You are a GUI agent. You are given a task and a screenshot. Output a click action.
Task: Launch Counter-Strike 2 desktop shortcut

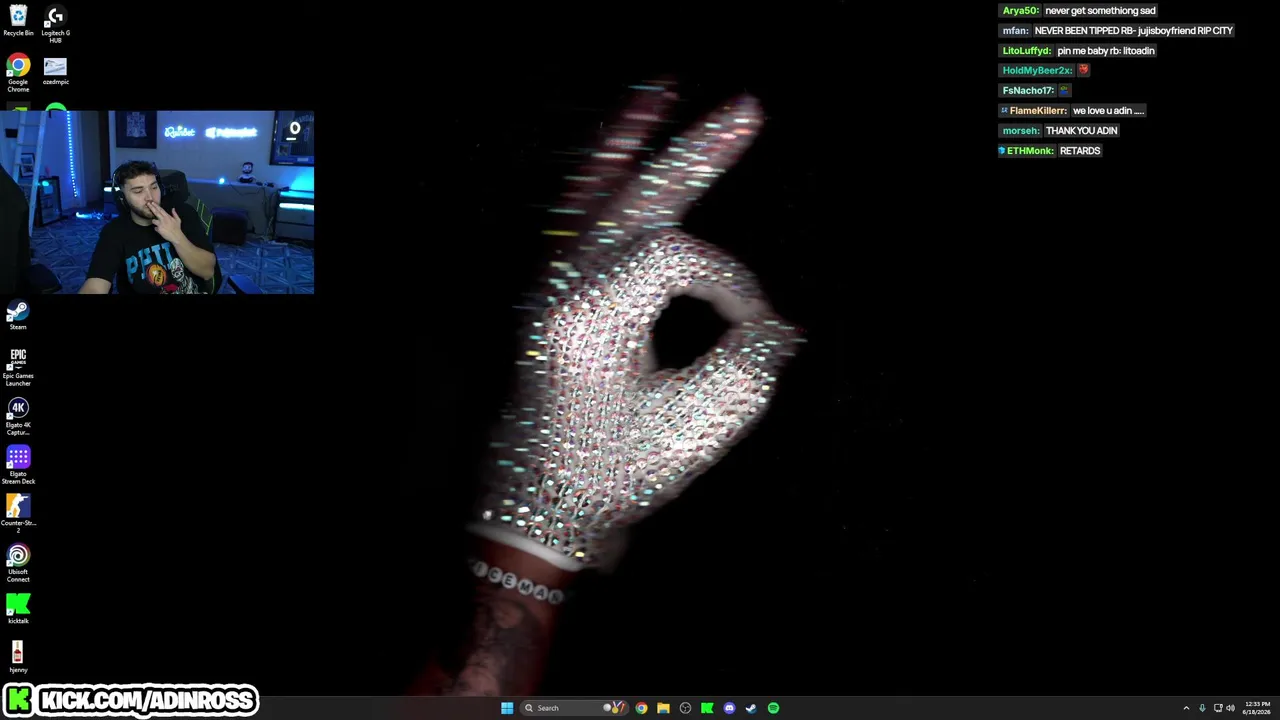[x=18, y=513]
